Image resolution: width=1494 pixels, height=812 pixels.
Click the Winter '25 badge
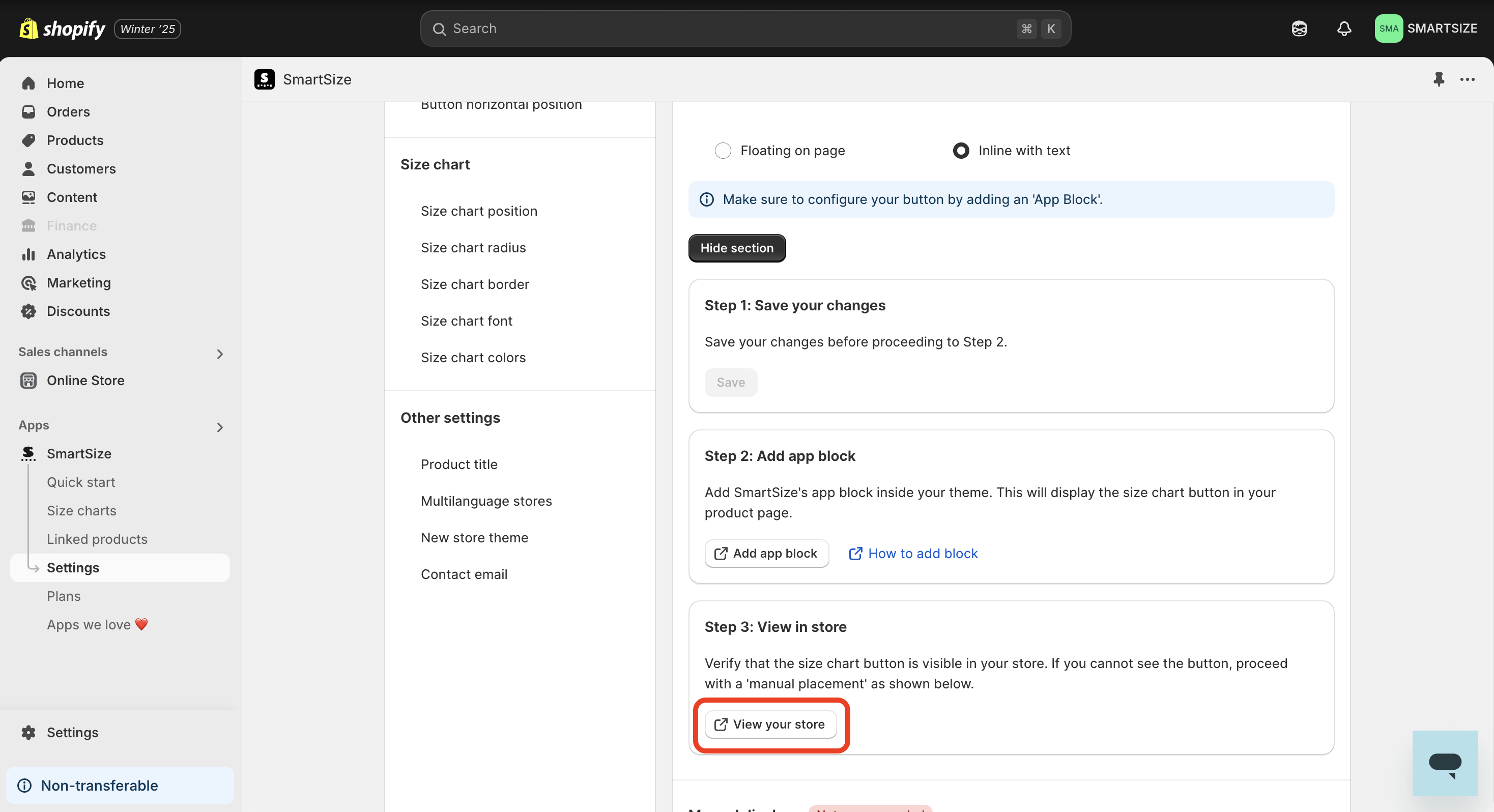(x=147, y=28)
